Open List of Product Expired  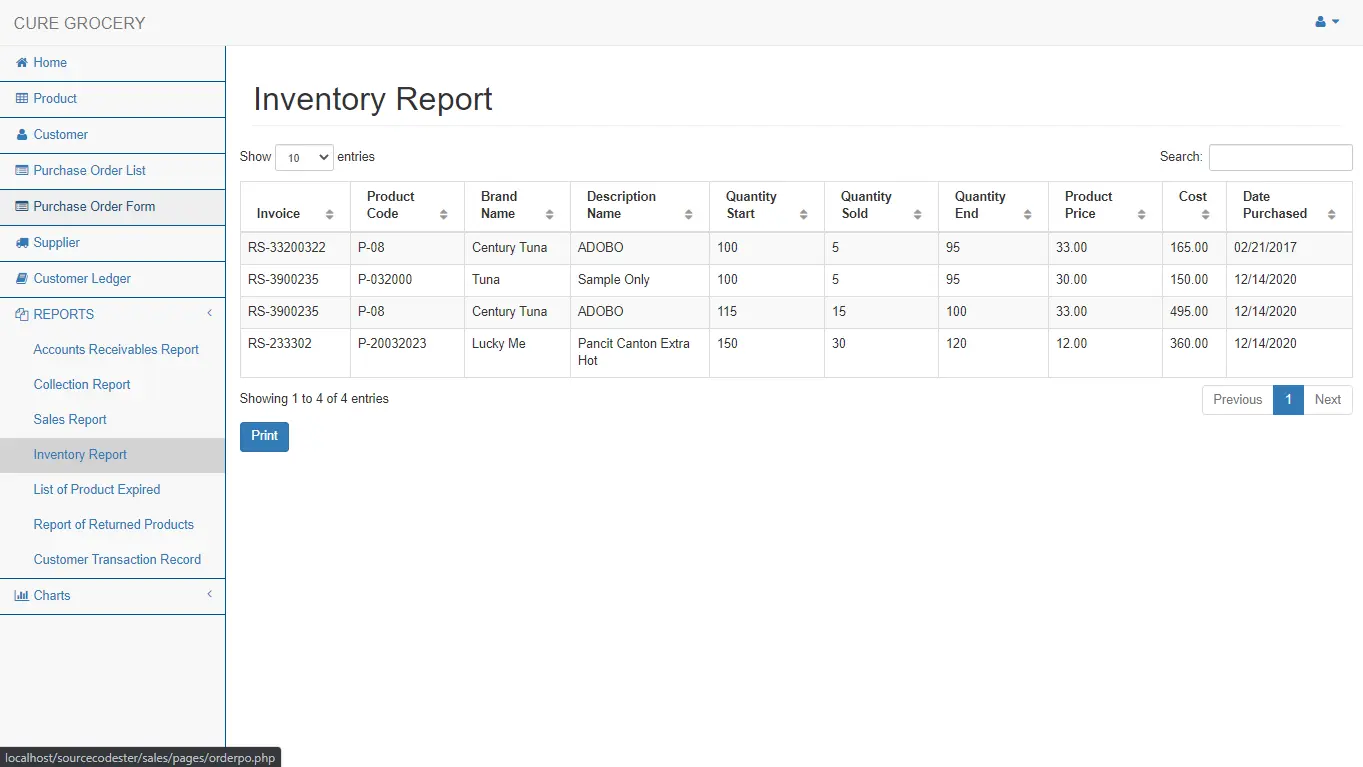tap(97, 490)
